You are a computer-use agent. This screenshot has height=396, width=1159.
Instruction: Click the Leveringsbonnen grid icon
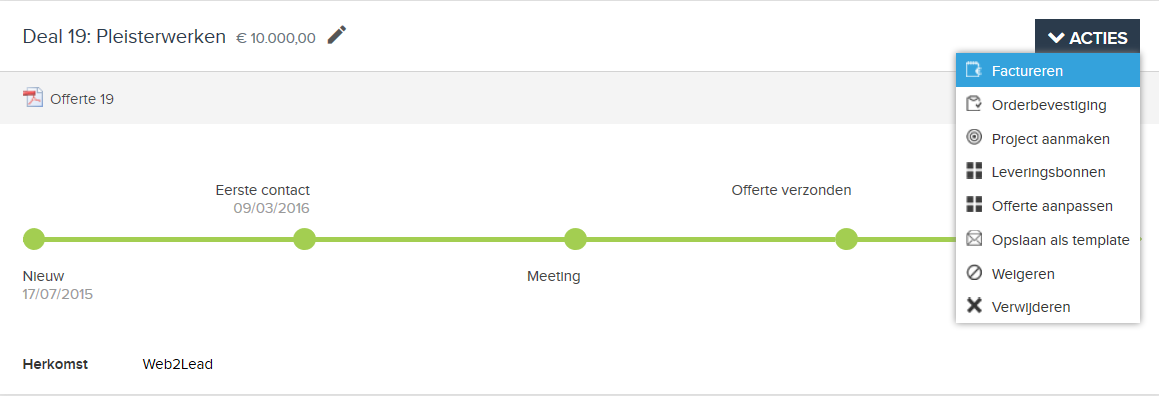pyautogui.click(x=974, y=171)
